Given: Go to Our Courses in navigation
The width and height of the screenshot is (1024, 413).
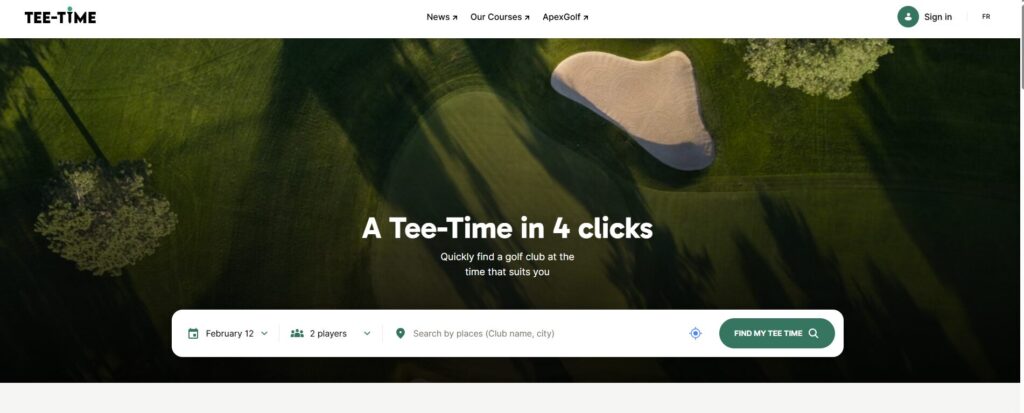Looking at the screenshot, I should pos(495,17).
